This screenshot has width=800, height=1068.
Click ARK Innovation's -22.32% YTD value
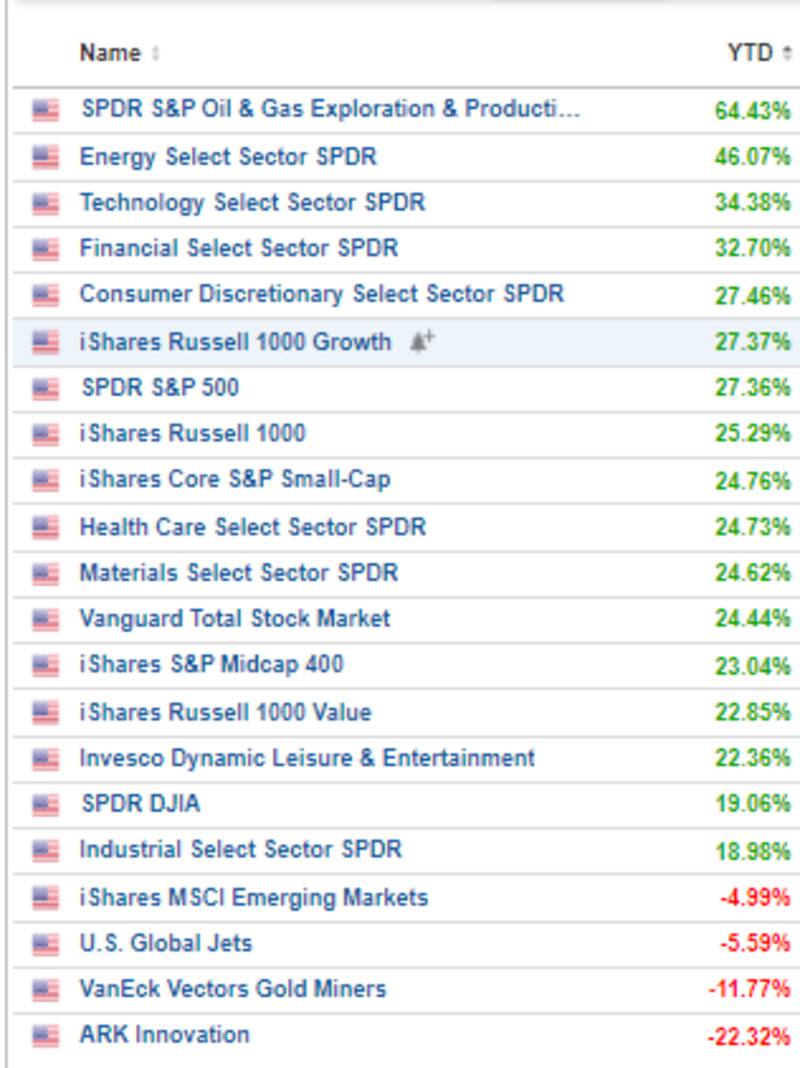[x=748, y=1036]
